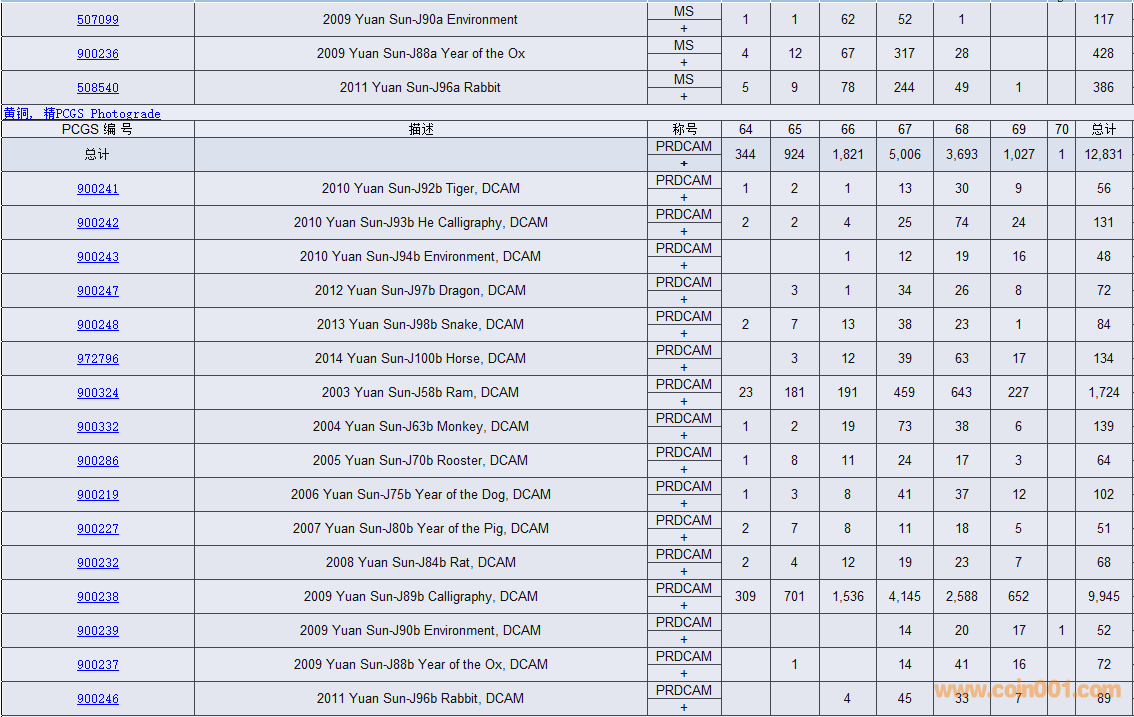Open PCGS number 900219 link
The width and height of the screenshot is (1134, 717).
tap(98, 495)
